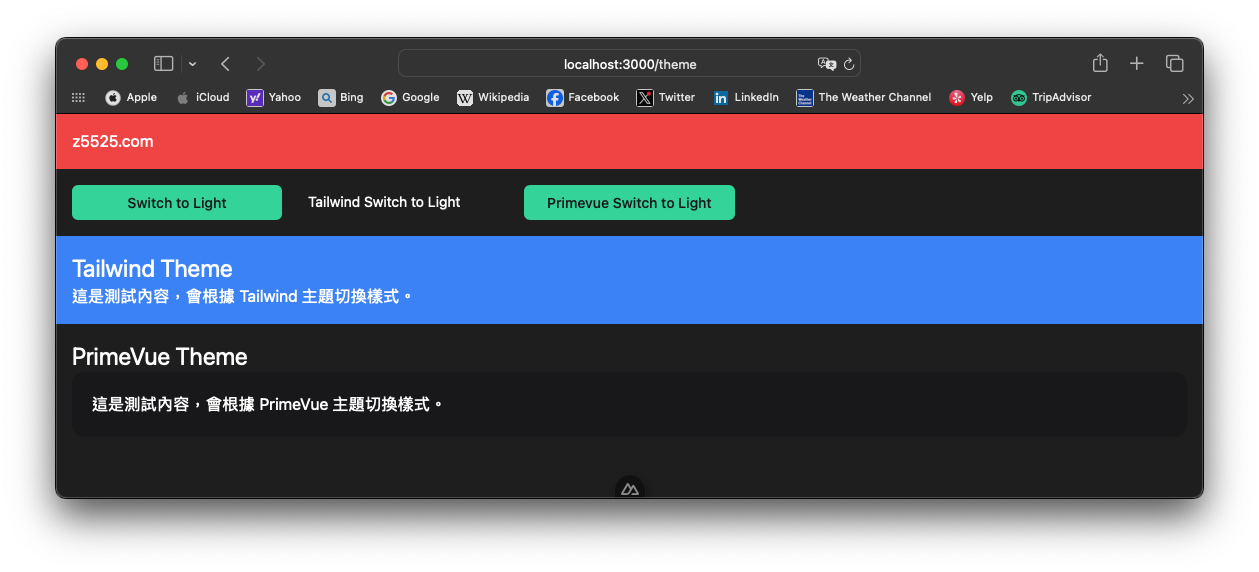Open Nuxt DevTools icon at page bottom

tap(629, 489)
